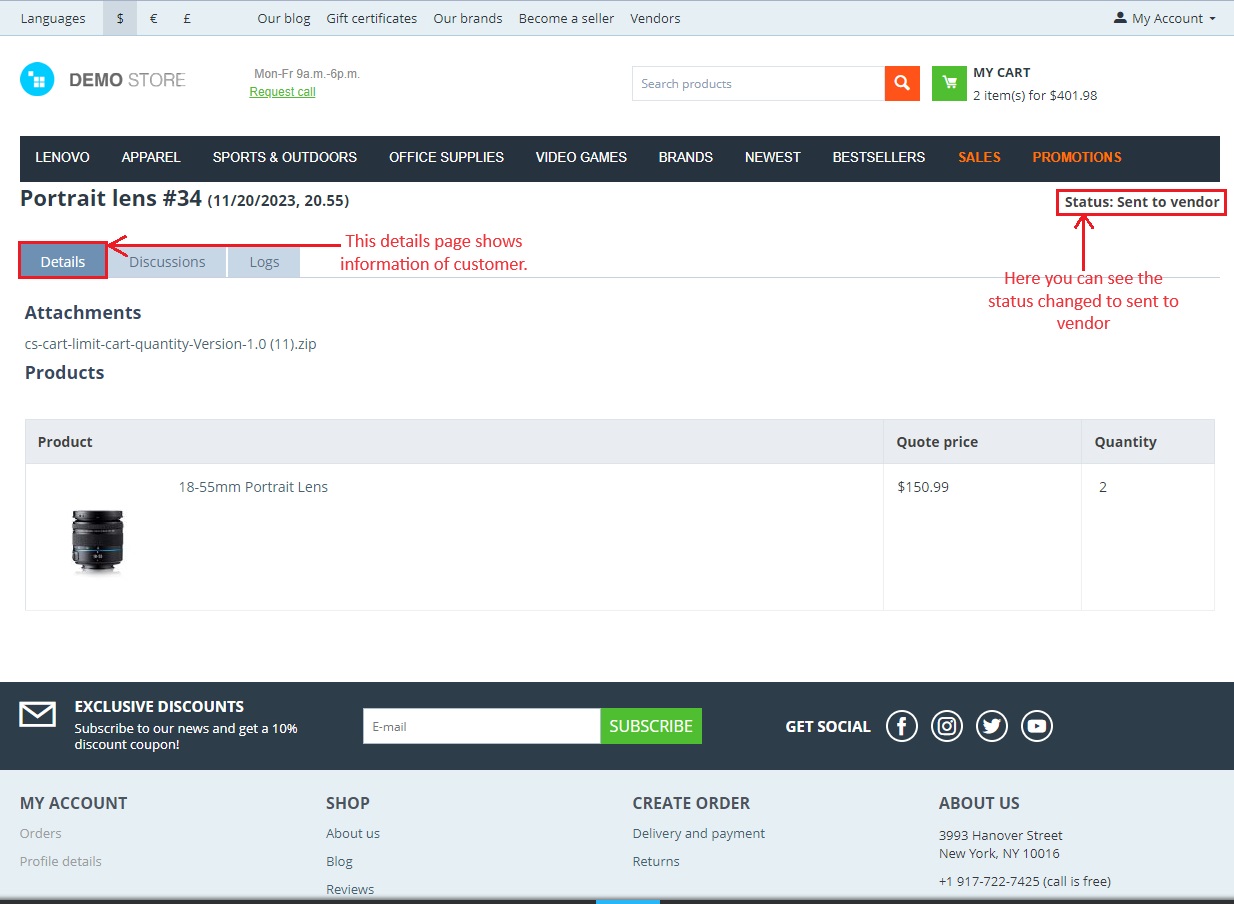Screen dimensions: 1234x904
Task: Download the cs-cart-limit-cart-quantity zip attachment
Action: (x=171, y=344)
